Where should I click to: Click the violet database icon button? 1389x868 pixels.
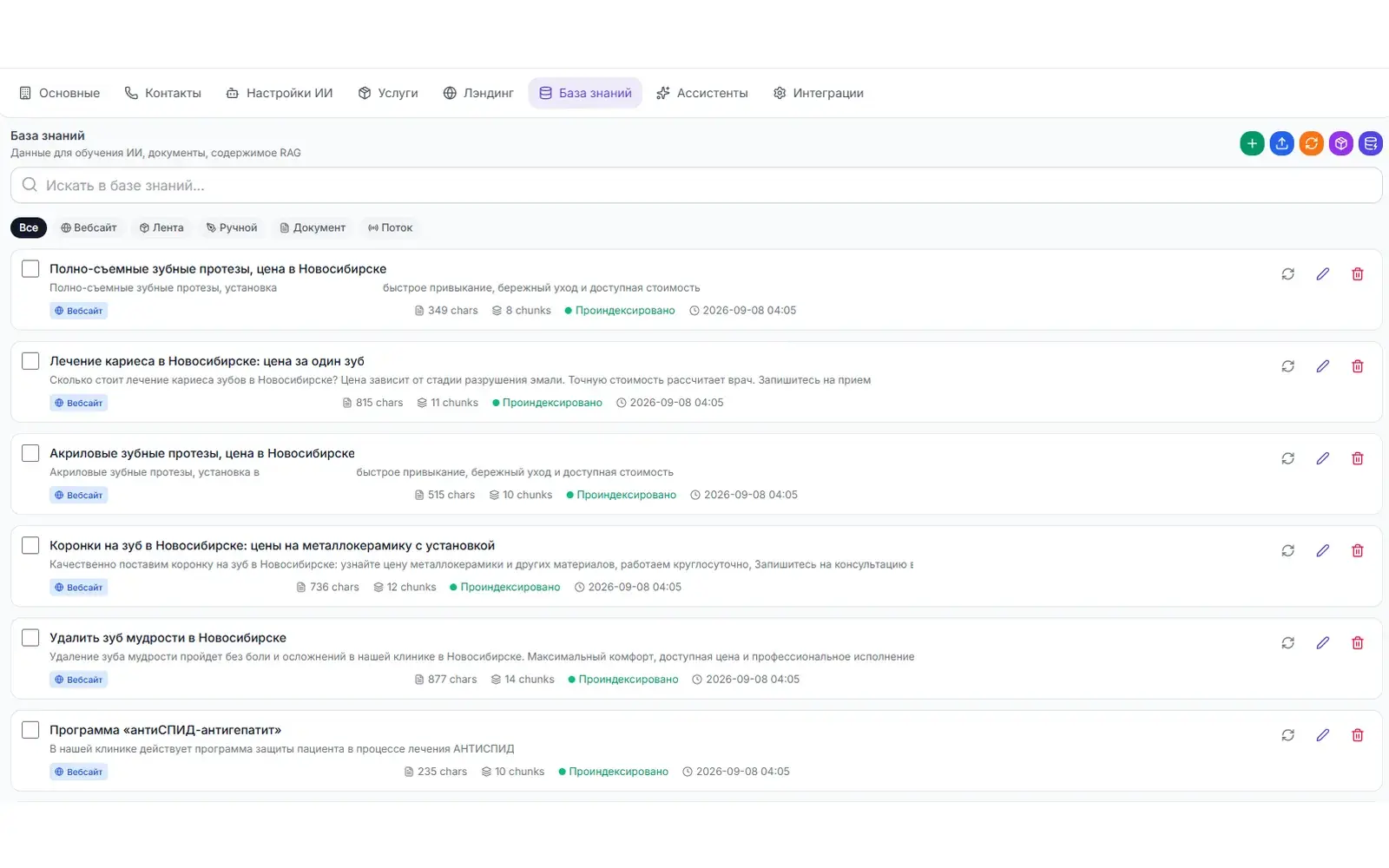[x=1371, y=143]
